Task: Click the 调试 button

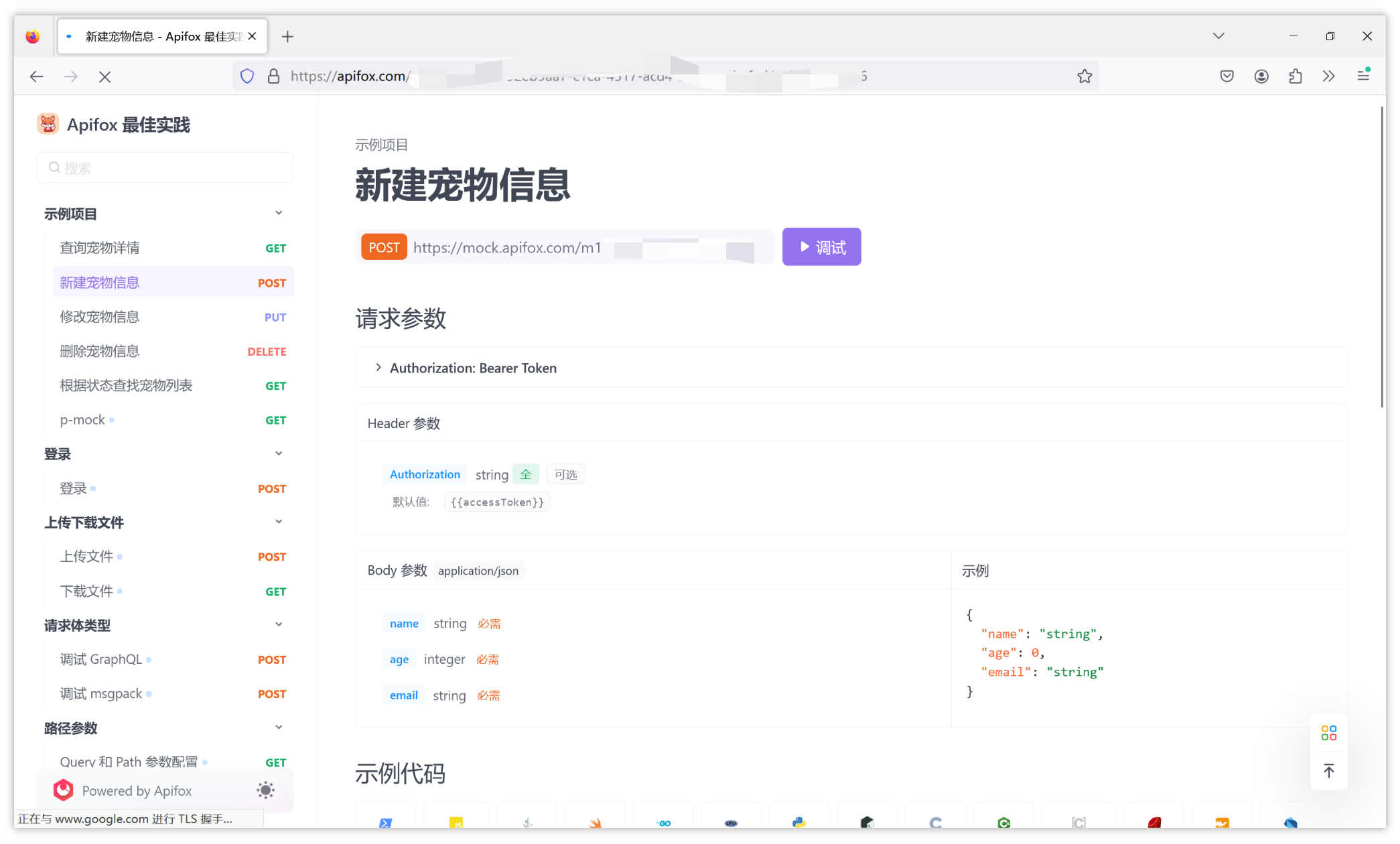Action: [x=821, y=247]
